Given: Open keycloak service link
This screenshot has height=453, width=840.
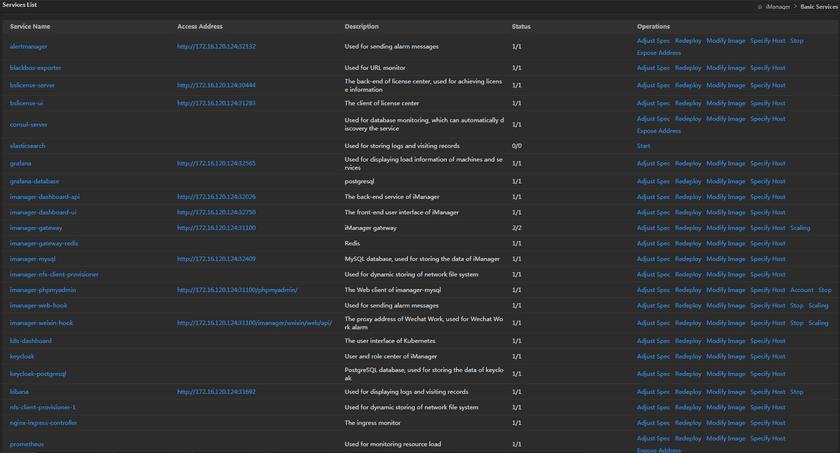Looking at the screenshot, I should (x=22, y=357).
